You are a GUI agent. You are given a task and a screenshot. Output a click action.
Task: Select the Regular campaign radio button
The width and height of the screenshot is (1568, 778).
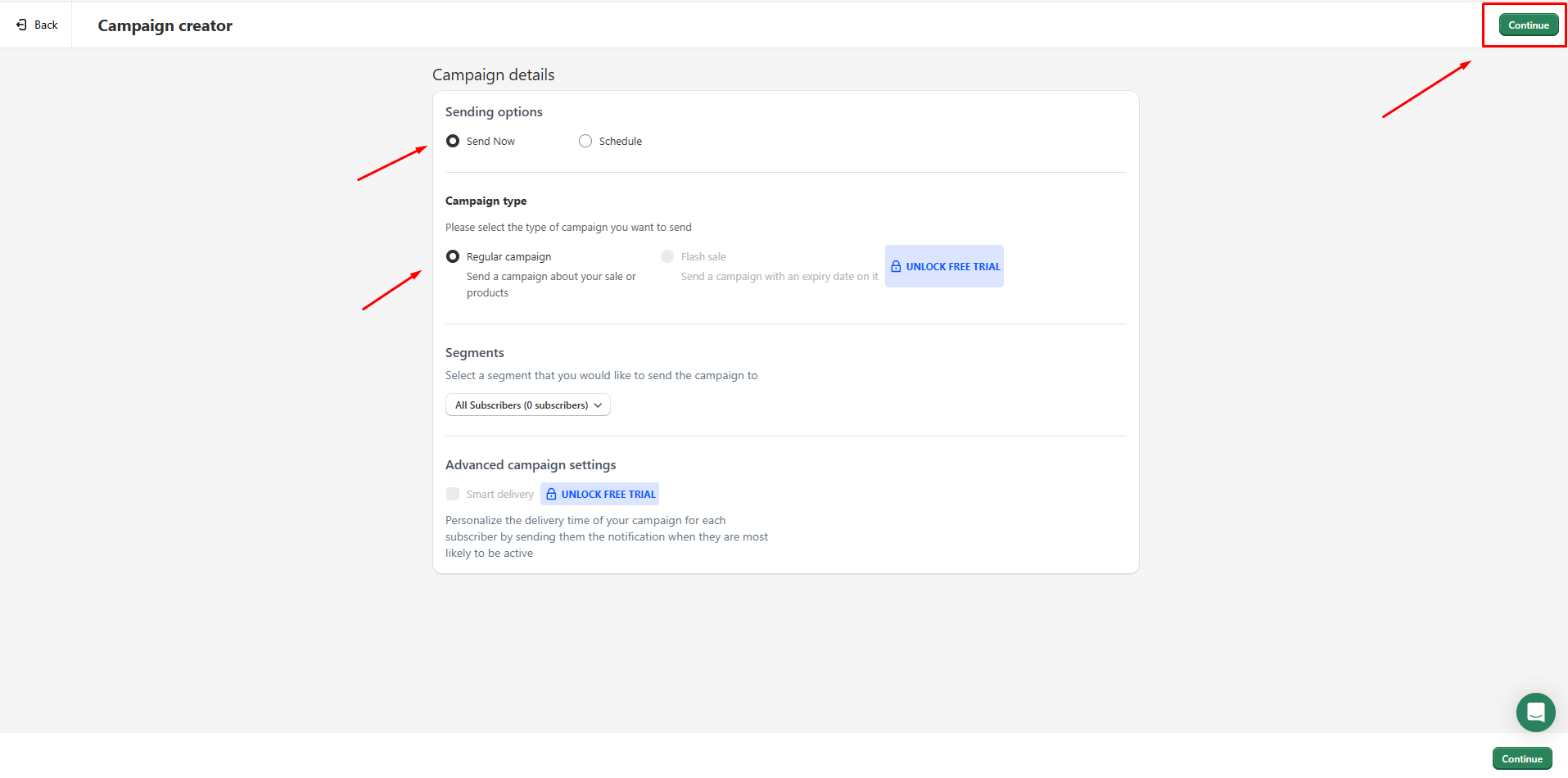click(x=453, y=256)
